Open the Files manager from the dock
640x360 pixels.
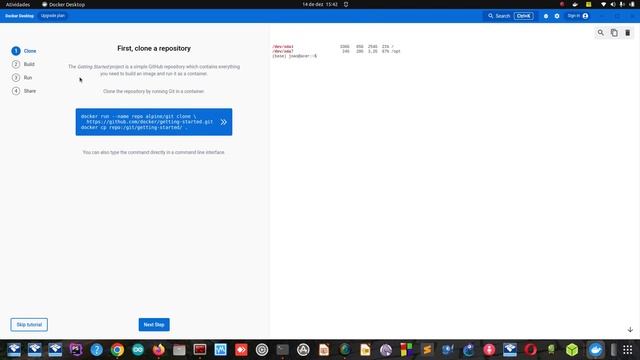pos(179,350)
